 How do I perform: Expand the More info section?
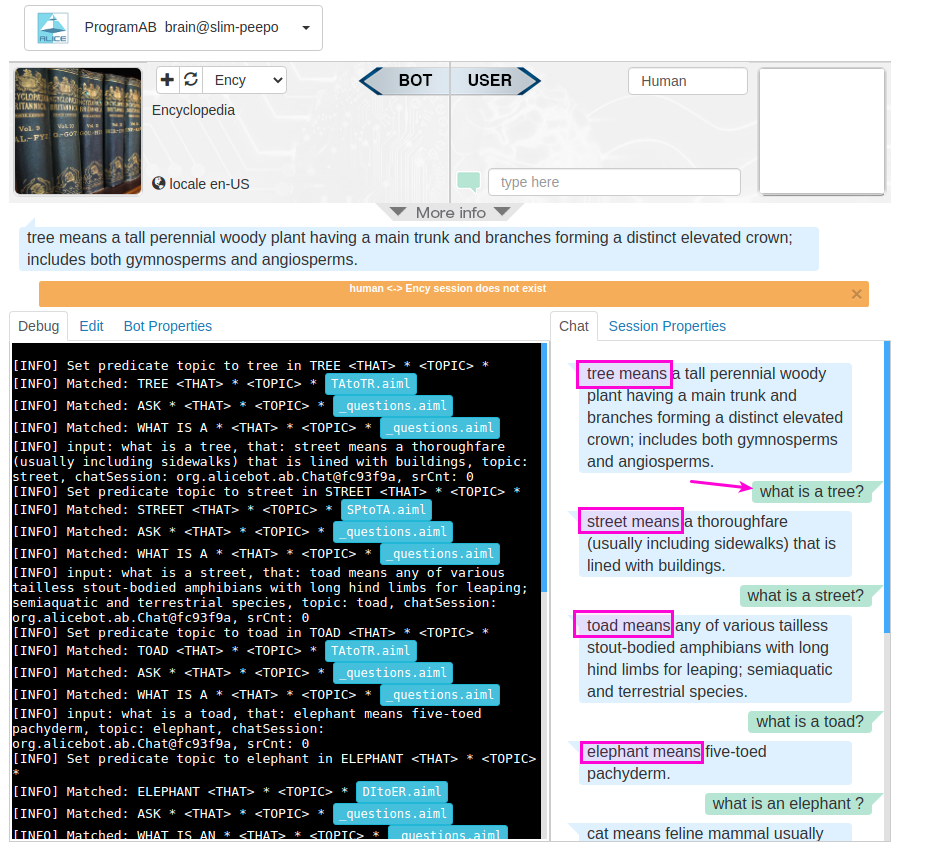pos(451,212)
